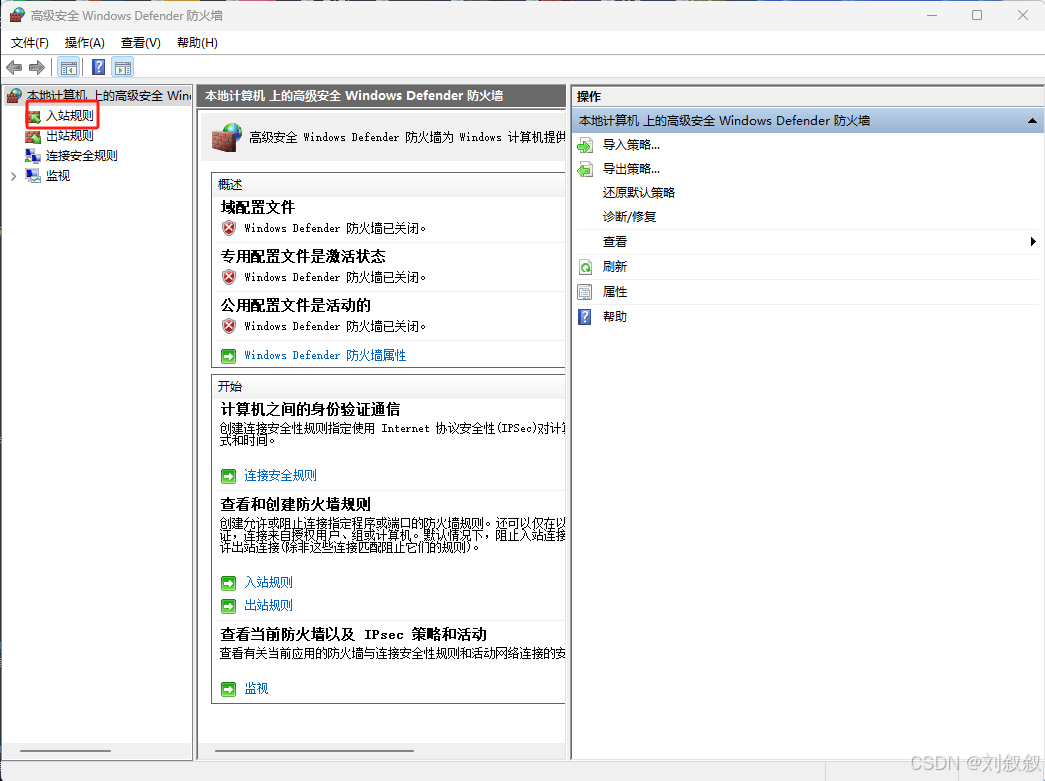Click the back navigation arrow
This screenshot has height=781, width=1045.
coord(14,67)
